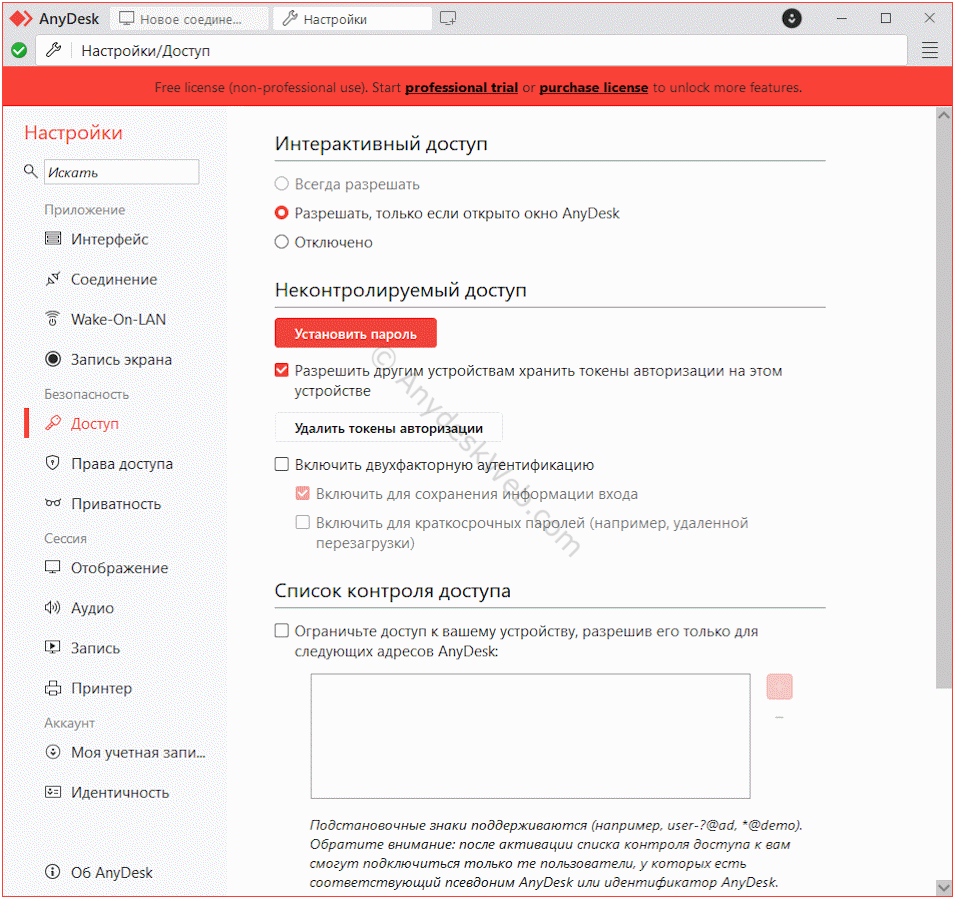Open the purchase license link
This screenshot has width=955, height=899.
click(x=593, y=87)
